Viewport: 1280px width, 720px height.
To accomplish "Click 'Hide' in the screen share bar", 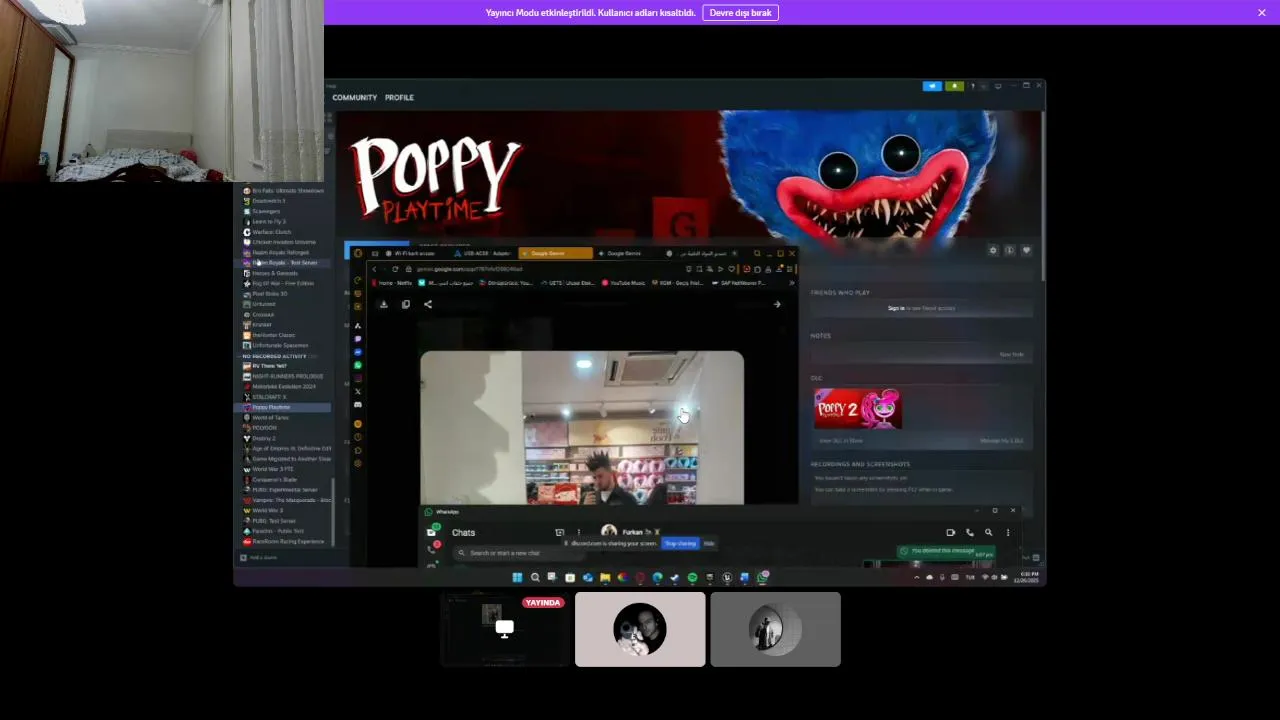I will [709, 543].
